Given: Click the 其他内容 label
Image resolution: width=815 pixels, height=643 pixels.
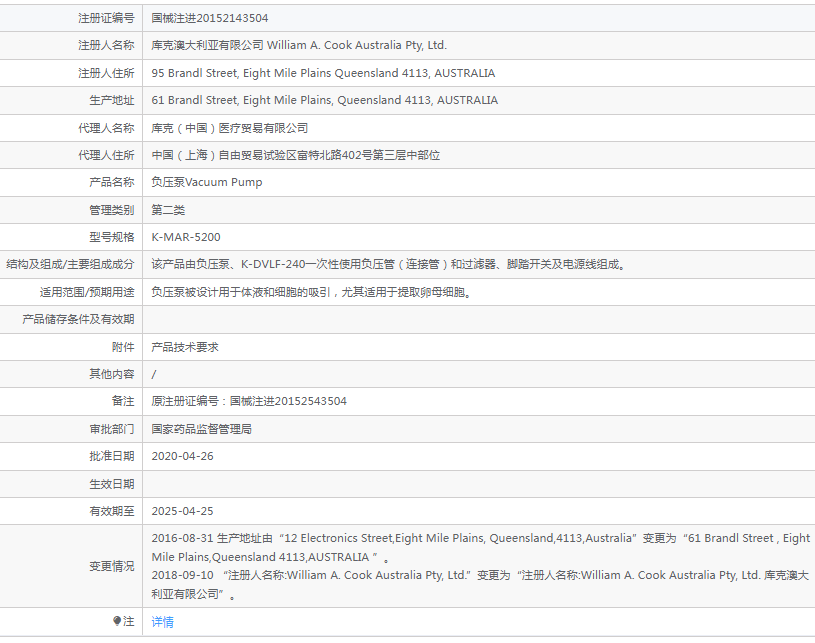Looking at the screenshot, I should pyautogui.click(x=112, y=374).
